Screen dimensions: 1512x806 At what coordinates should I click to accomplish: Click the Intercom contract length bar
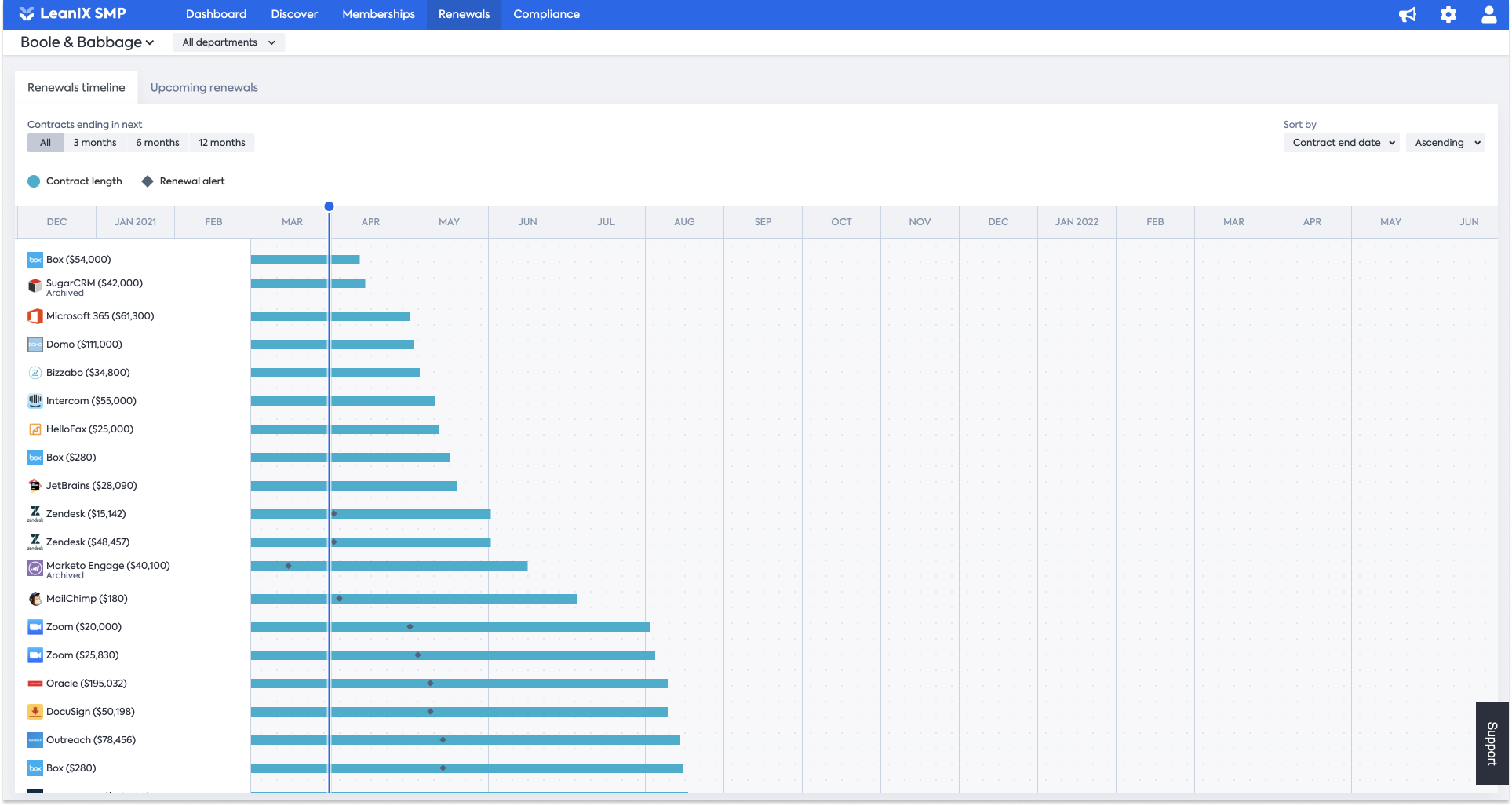(343, 401)
